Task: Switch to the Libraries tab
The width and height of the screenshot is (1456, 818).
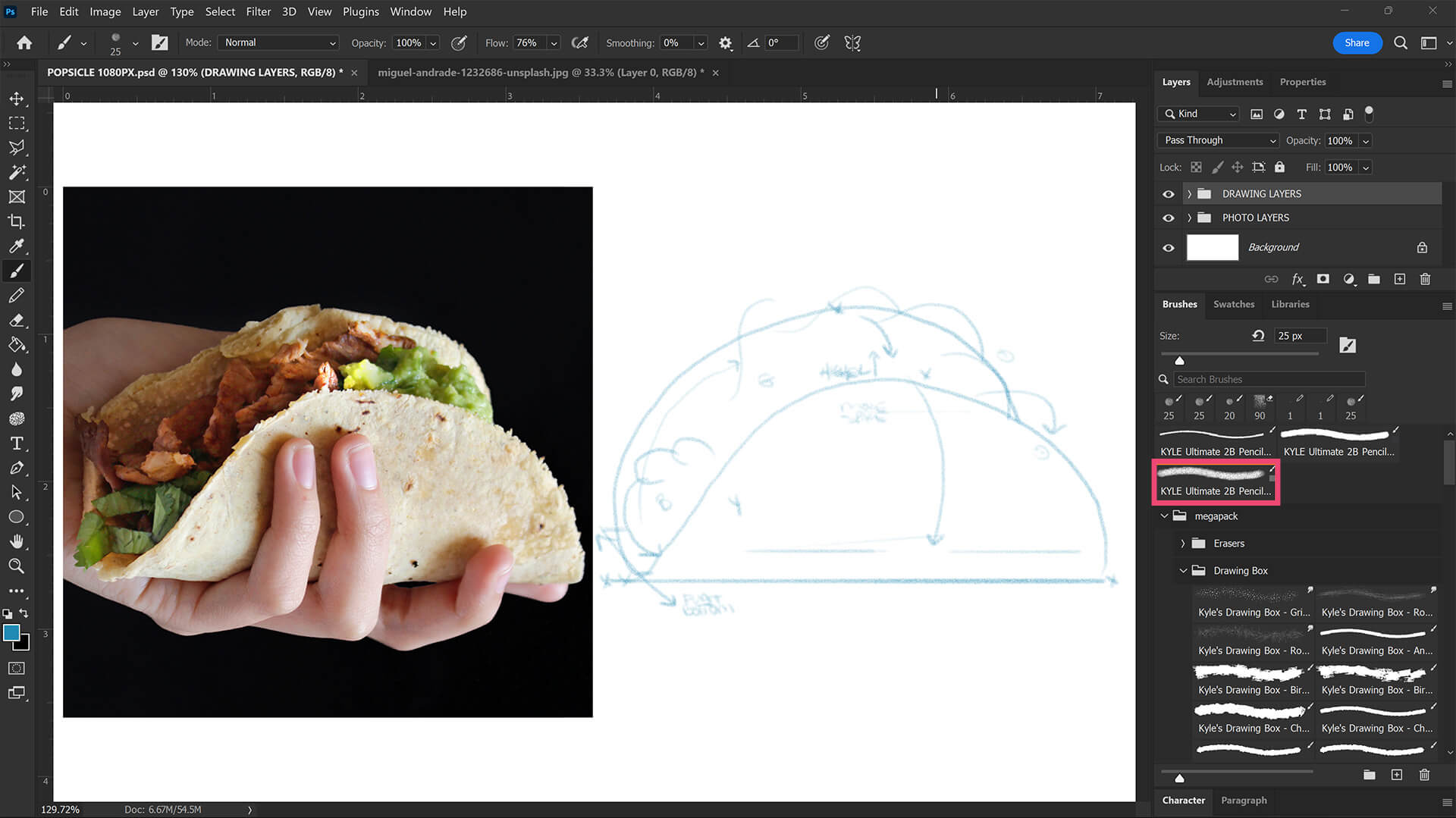Action: (1290, 304)
